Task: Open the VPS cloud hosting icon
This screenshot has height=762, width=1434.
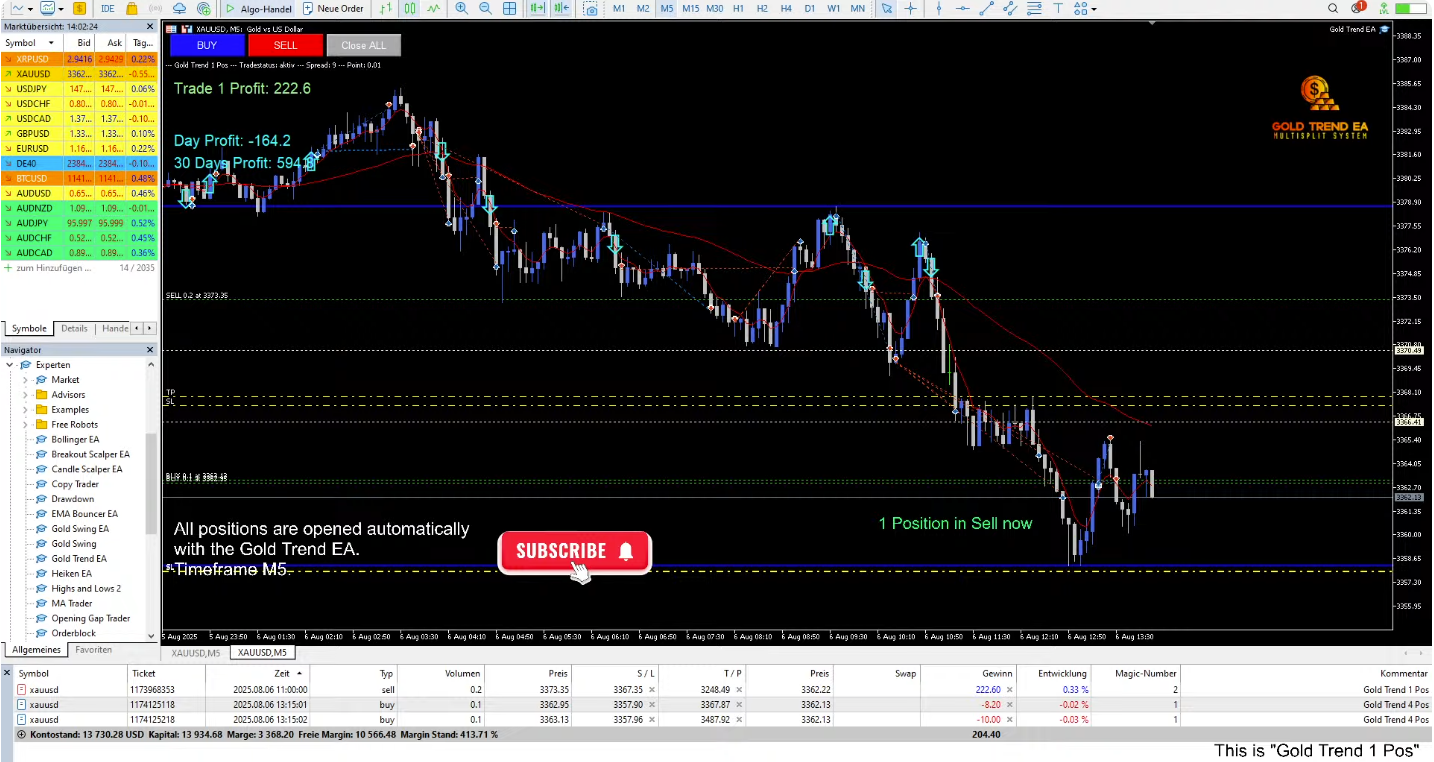Action: point(179,8)
